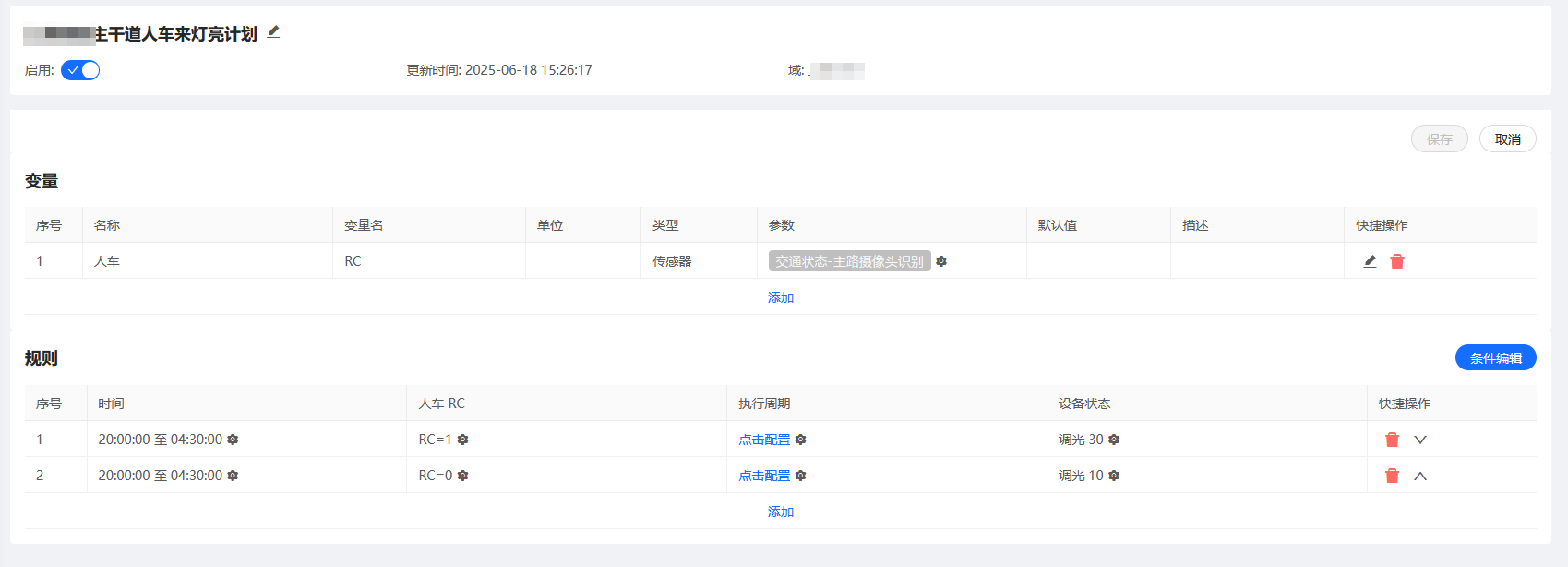
Task: Select rule 1 time 20:00:00 至 04:30:00
Action: coord(161,440)
